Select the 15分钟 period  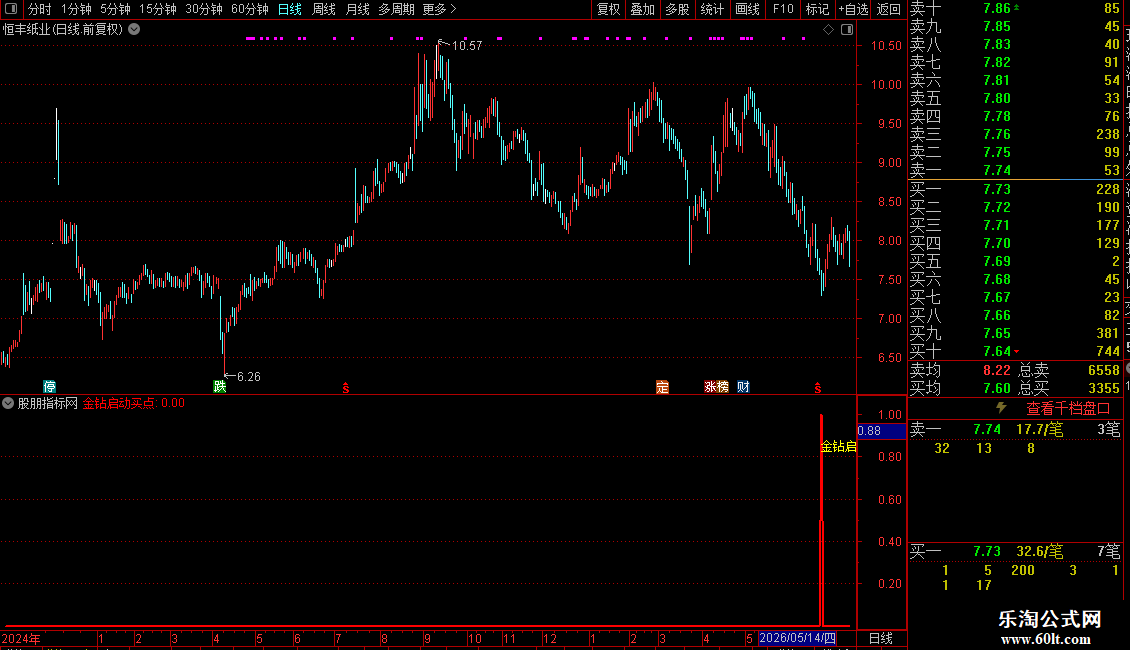tap(157, 9)
